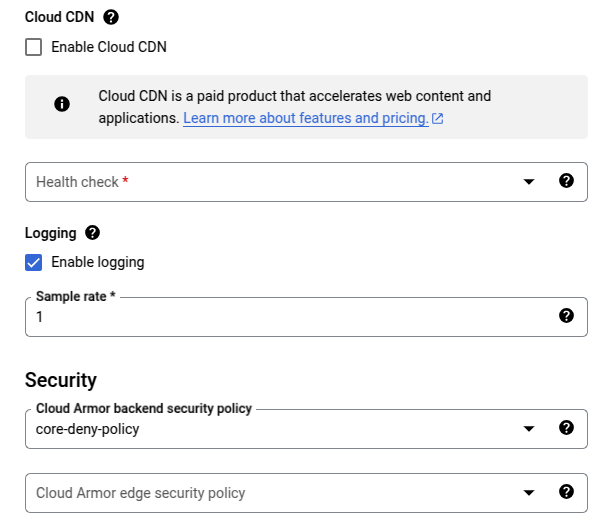Open the Sample rate help icon
594x527 pixels.
point(566,316)
